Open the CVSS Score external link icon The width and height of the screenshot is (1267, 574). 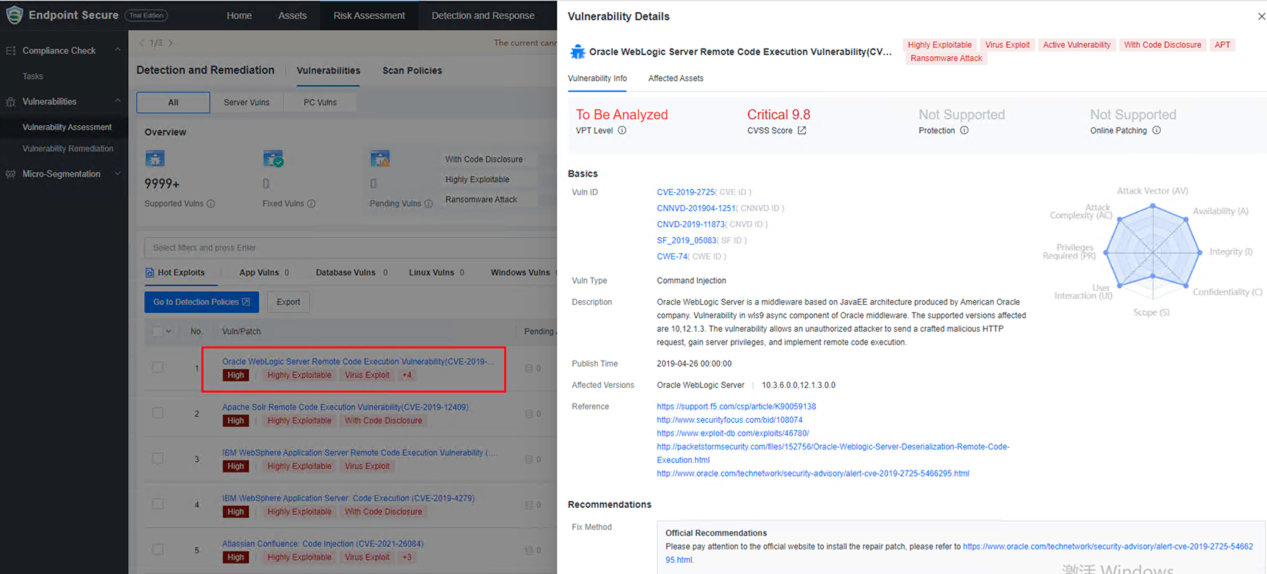[x=802, y=131]
